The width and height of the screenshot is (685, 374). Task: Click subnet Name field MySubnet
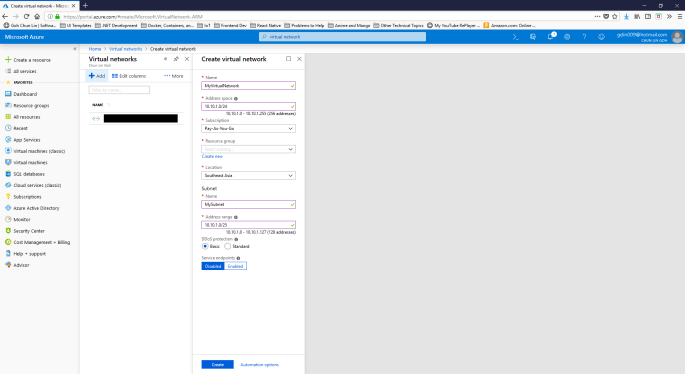tap(248, 204)
